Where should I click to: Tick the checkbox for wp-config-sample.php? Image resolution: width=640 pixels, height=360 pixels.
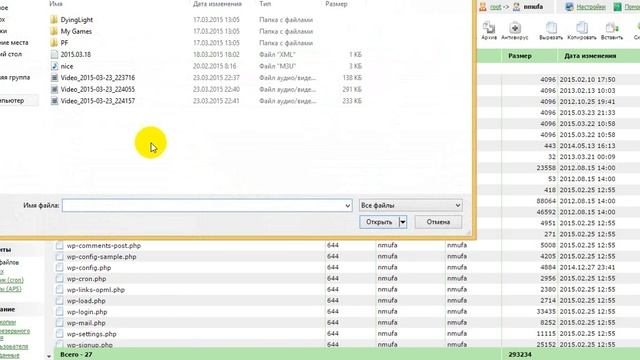(x=60, y=257)
